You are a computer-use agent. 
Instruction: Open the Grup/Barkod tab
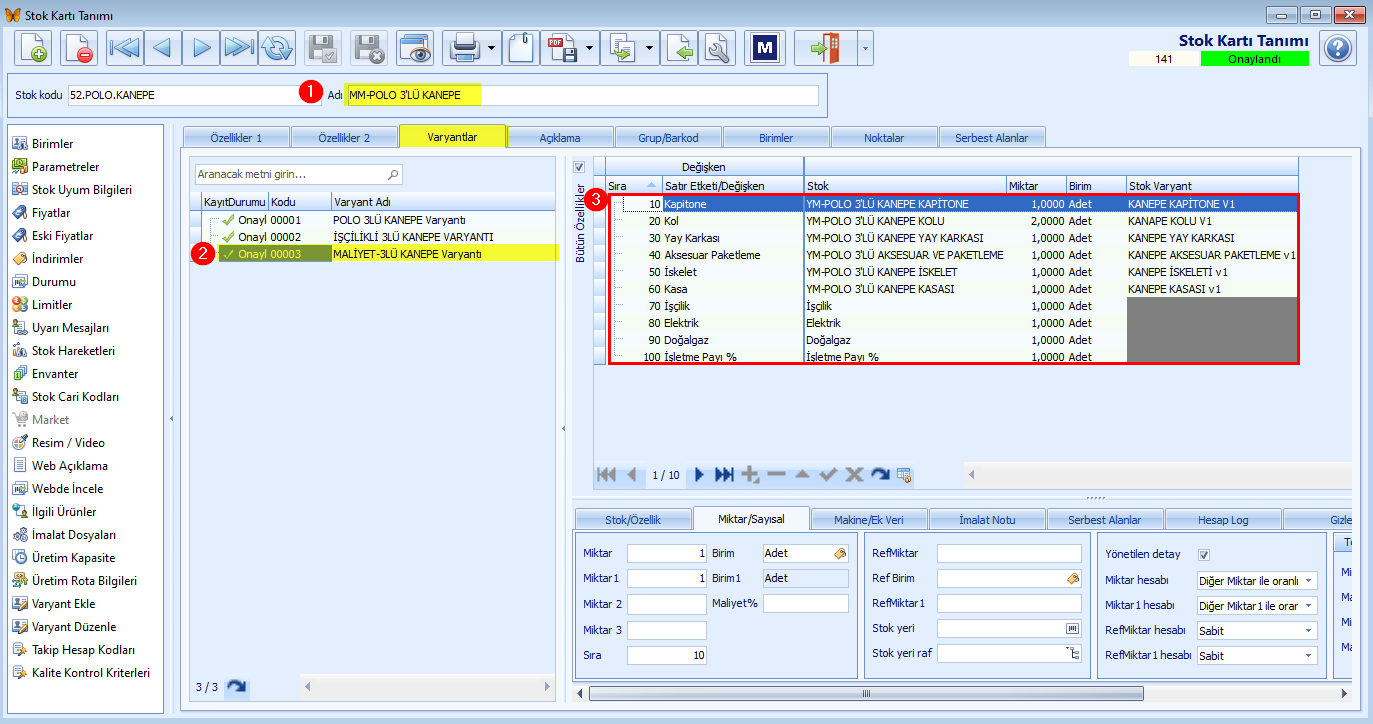(668, 137)
